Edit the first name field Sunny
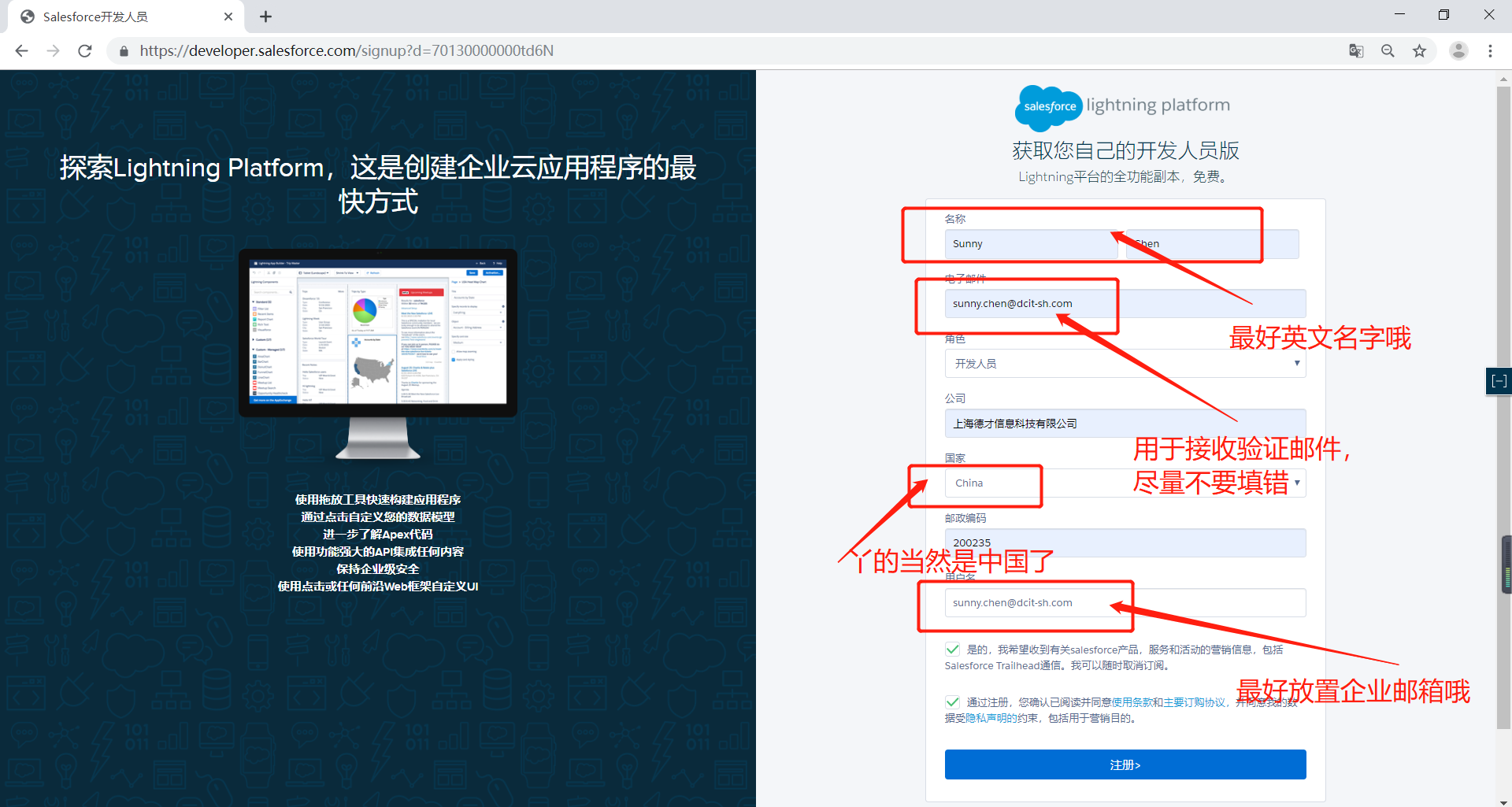Screen dimensions: 1512x807 click(1031, 244)
